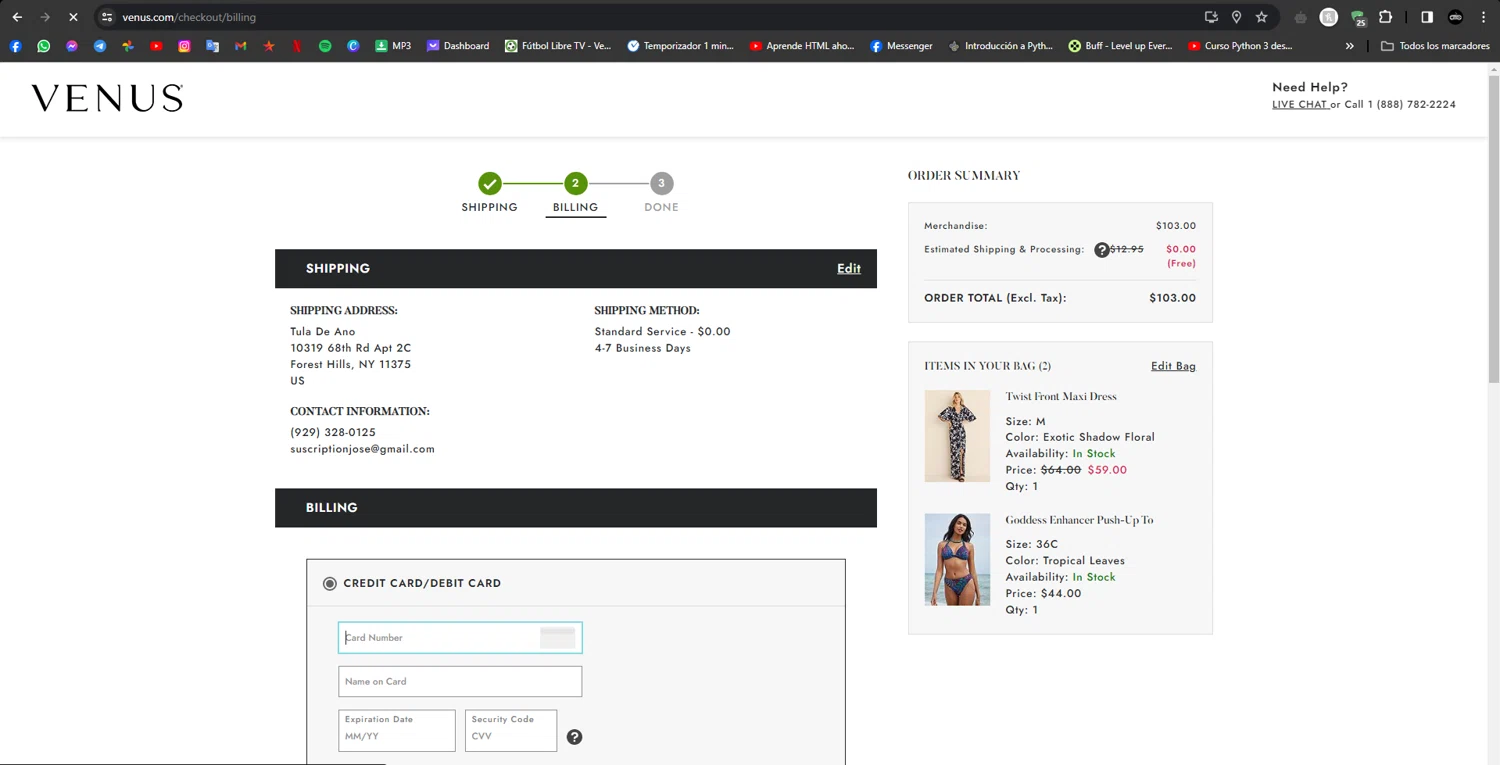Open the Live Chat link

pos(1299,104)
